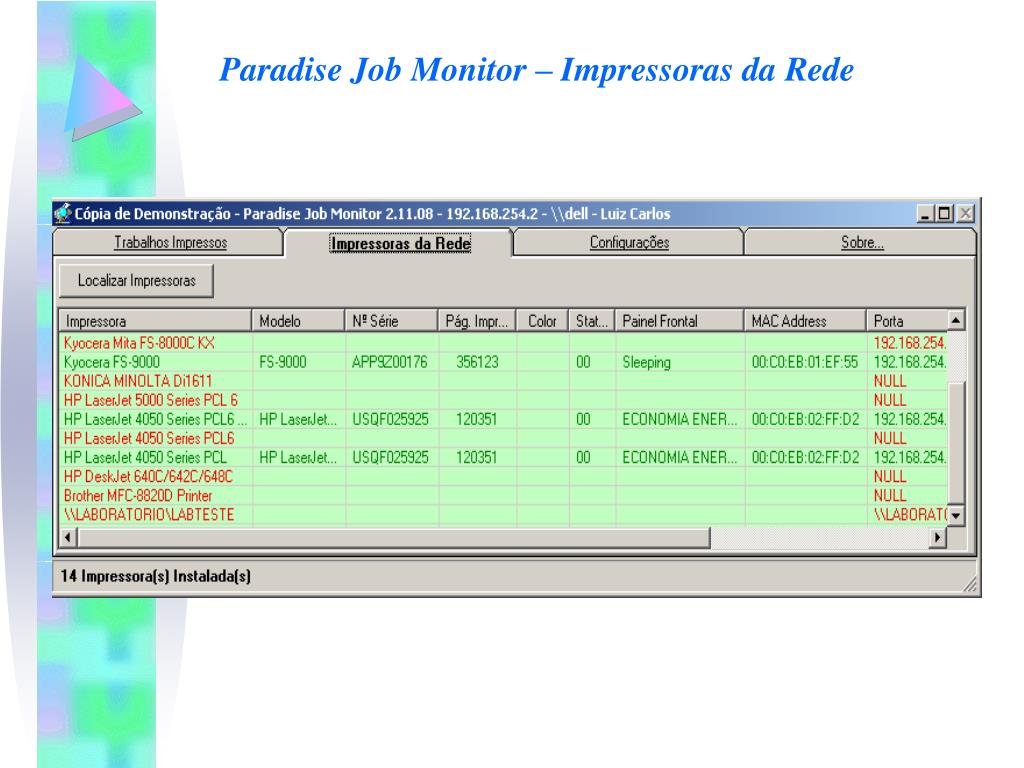The image size is (1024, 768).
Task: Click the Paradise Job Monitor title bar icon
Action: pos(63,214)
